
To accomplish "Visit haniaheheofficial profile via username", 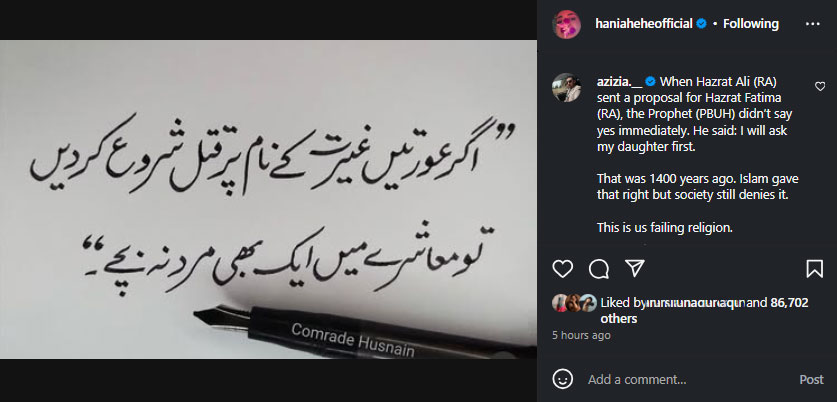I will click(644, 24).
